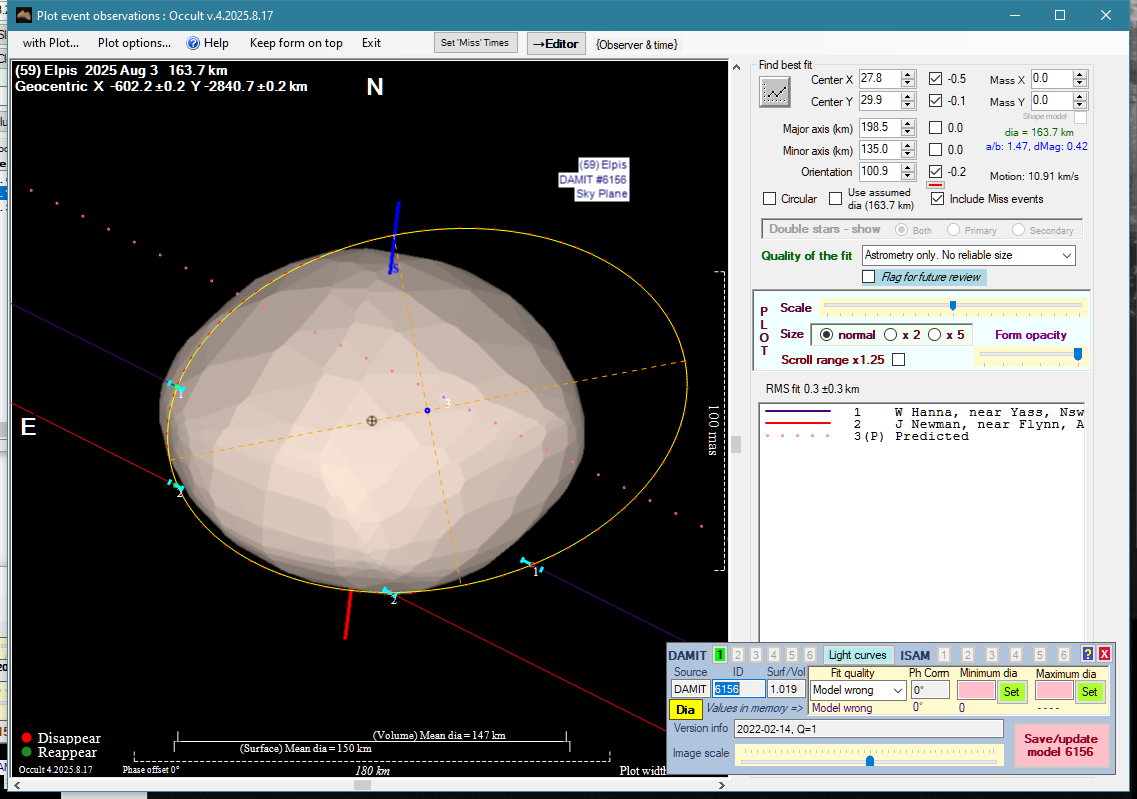Open the with Plot menu
The height and width of the screenshot is (799, 1137).
point(51,43)
